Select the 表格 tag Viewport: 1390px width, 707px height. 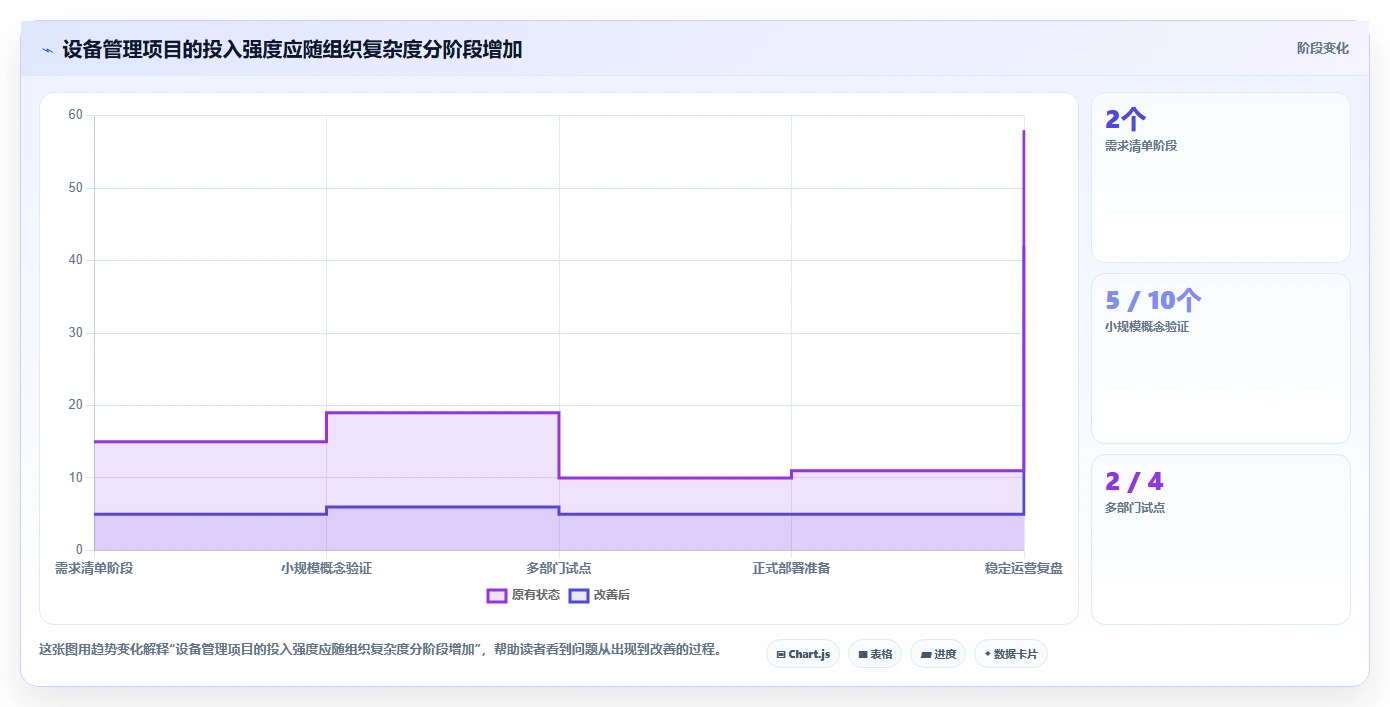click(875, 654)
